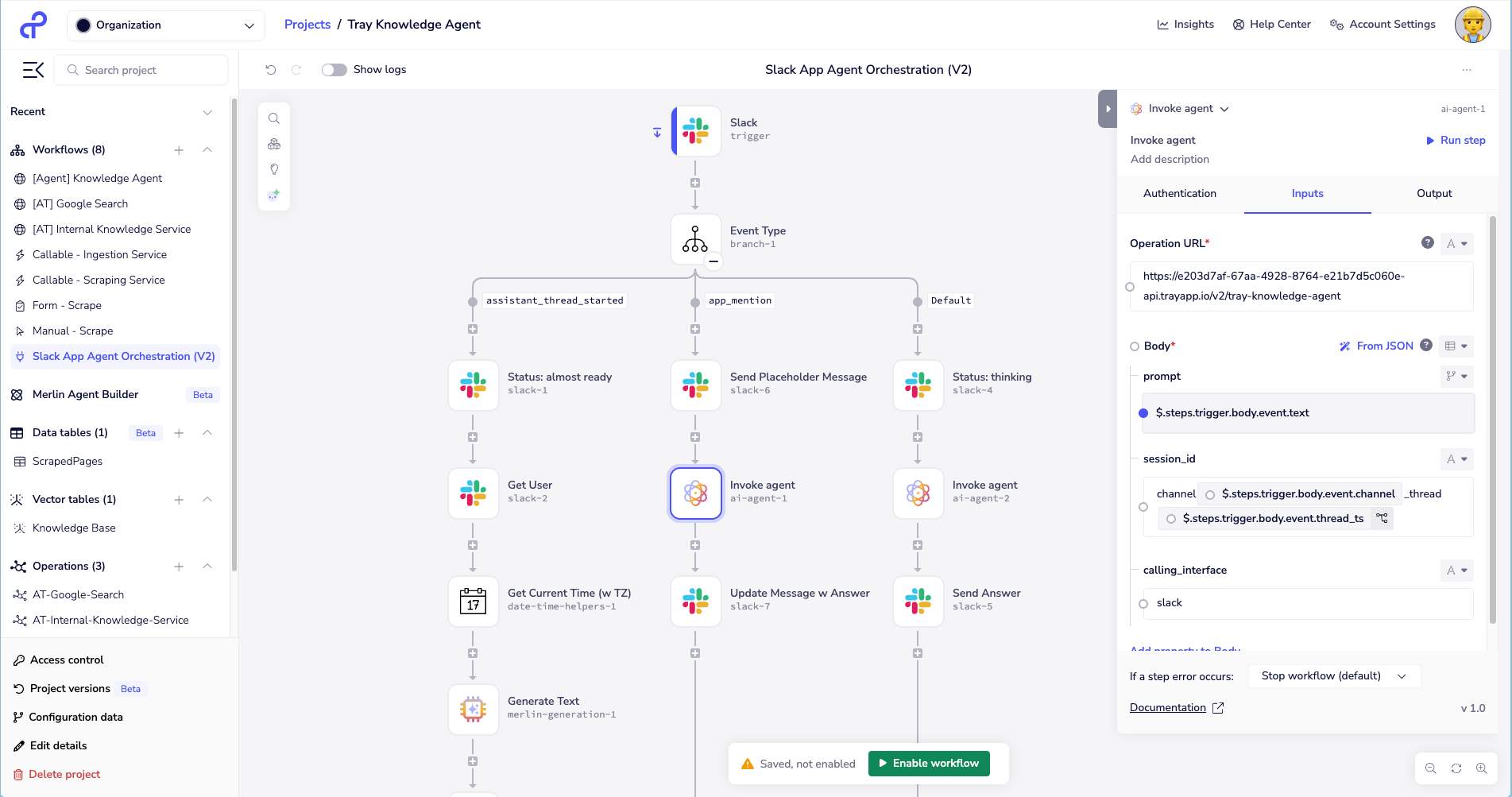This screenshot has height=797, width=1512.
Task: Select the Get Current Time calendar step
Action: pos(473,601)
